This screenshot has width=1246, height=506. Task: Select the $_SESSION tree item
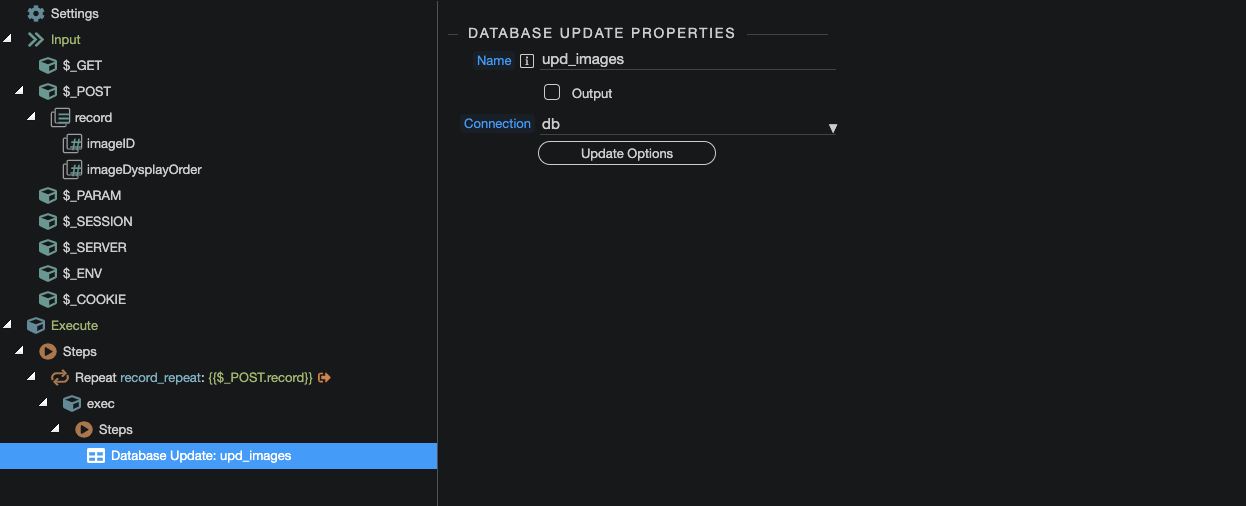point(97,222)
